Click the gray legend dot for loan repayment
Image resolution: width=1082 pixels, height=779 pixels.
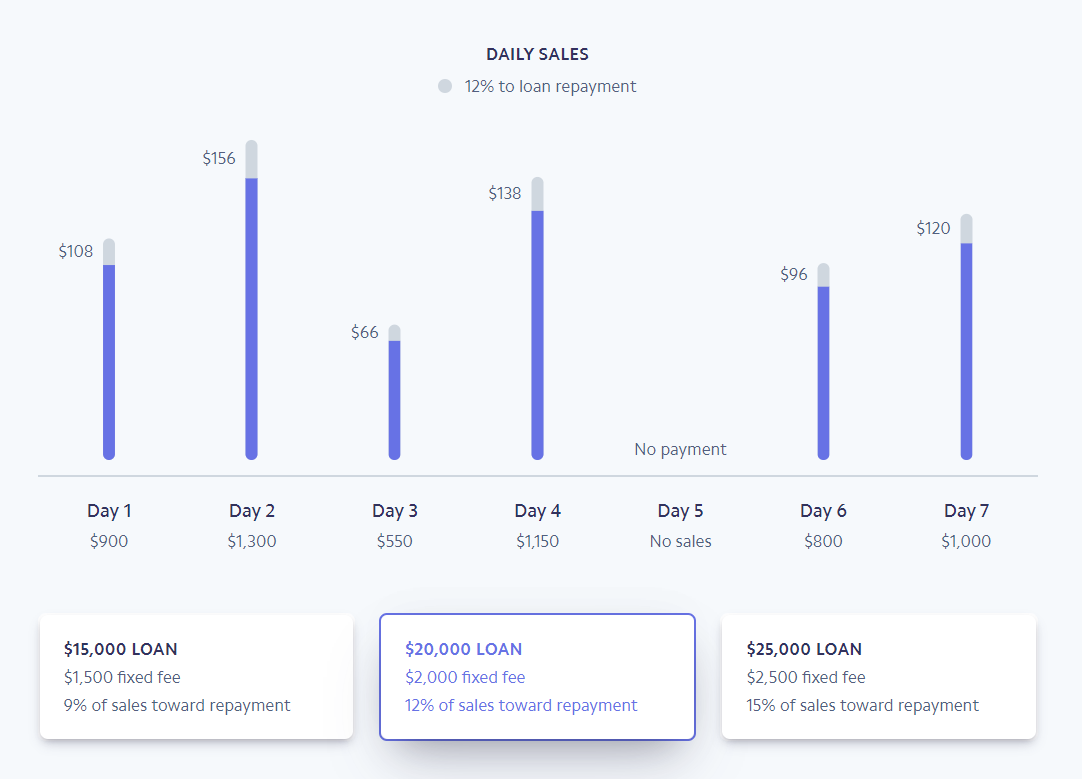(445, 86)
